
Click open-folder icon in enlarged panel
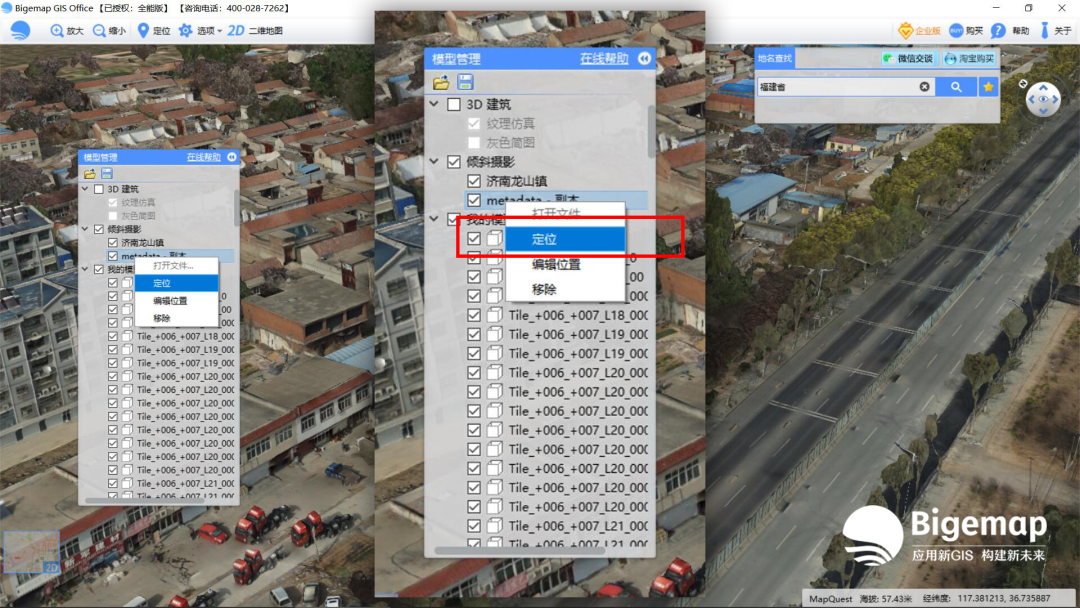pos(442,83)
